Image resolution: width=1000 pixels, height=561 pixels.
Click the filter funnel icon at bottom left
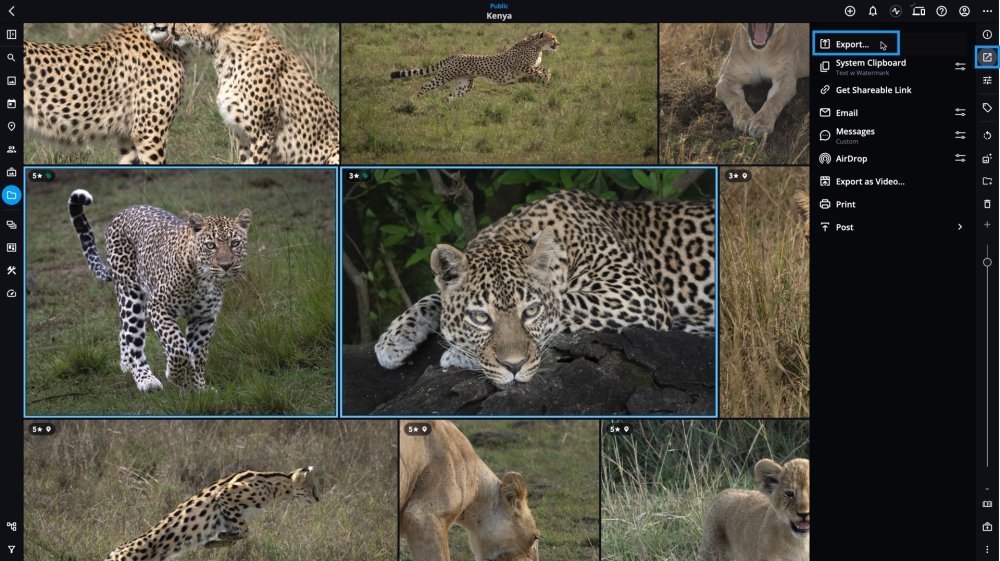click(11, 549)
